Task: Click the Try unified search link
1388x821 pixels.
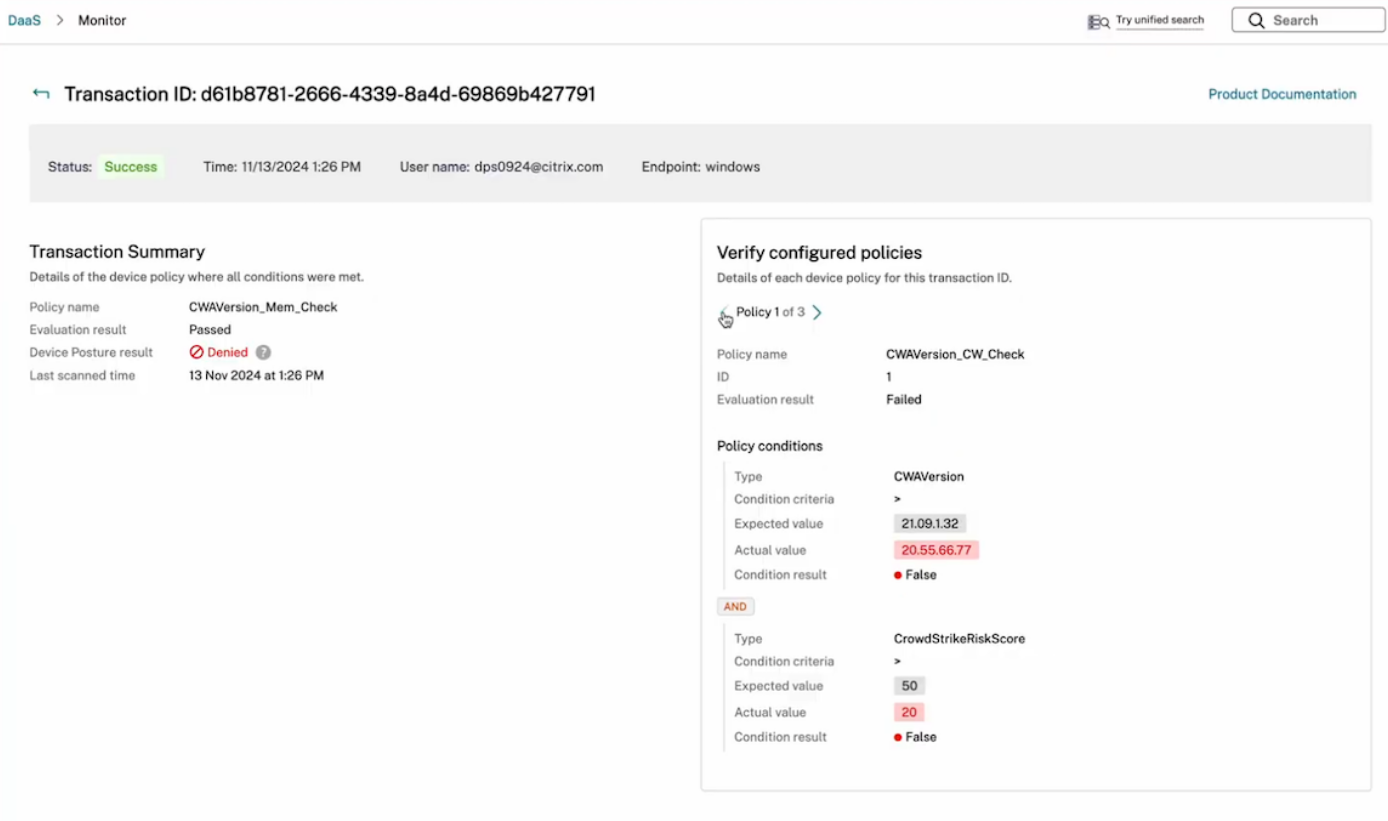Action: click(1159, 20)
